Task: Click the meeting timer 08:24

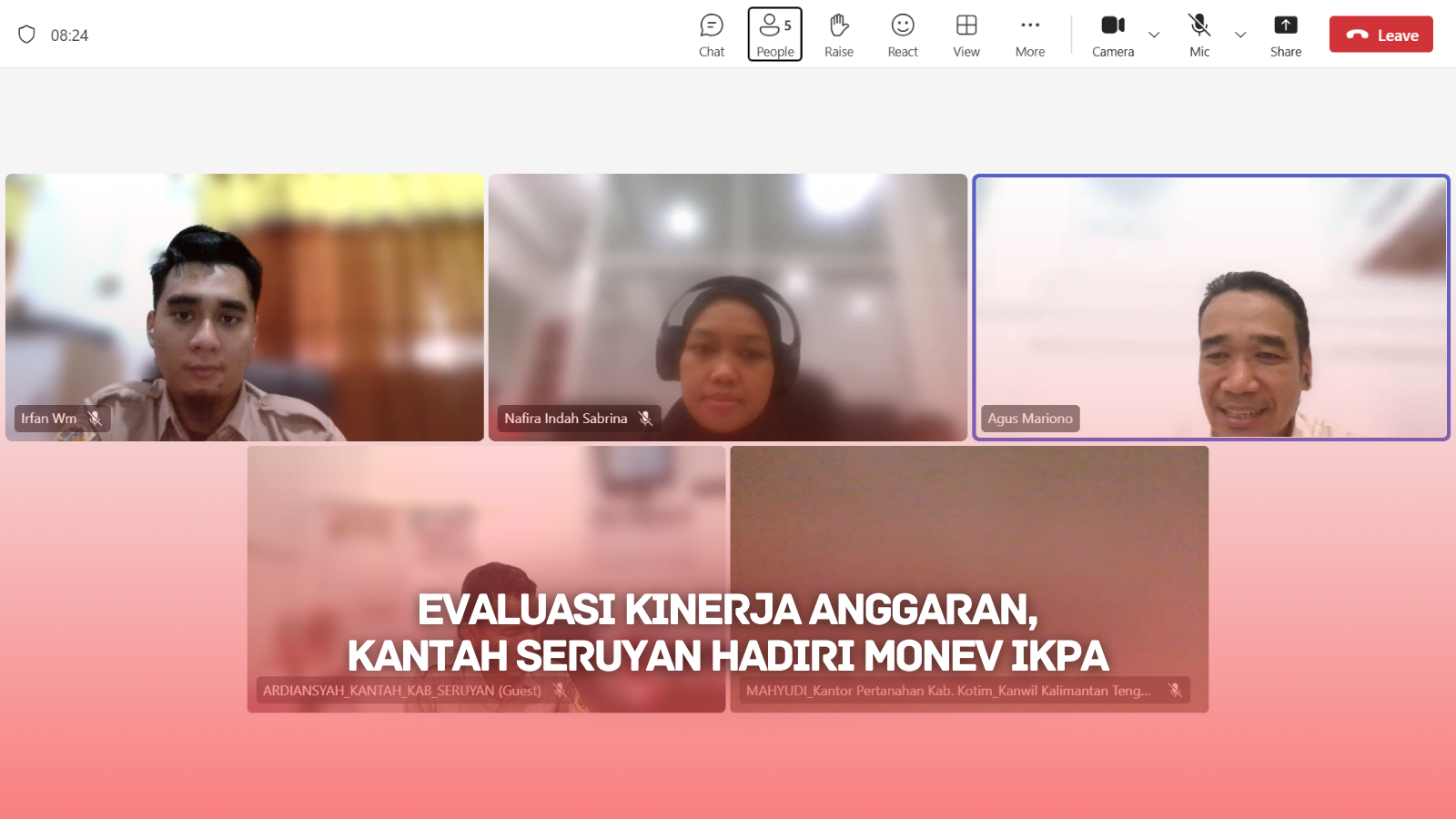Action: 69,35
